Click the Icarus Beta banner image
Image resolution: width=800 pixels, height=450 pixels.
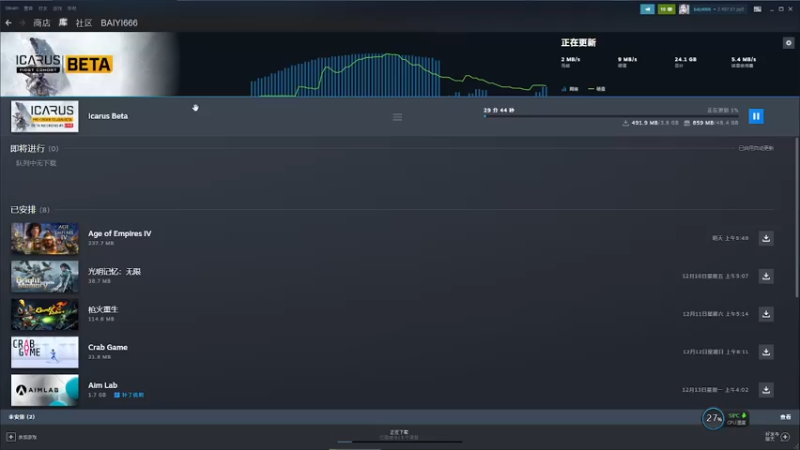89,64
